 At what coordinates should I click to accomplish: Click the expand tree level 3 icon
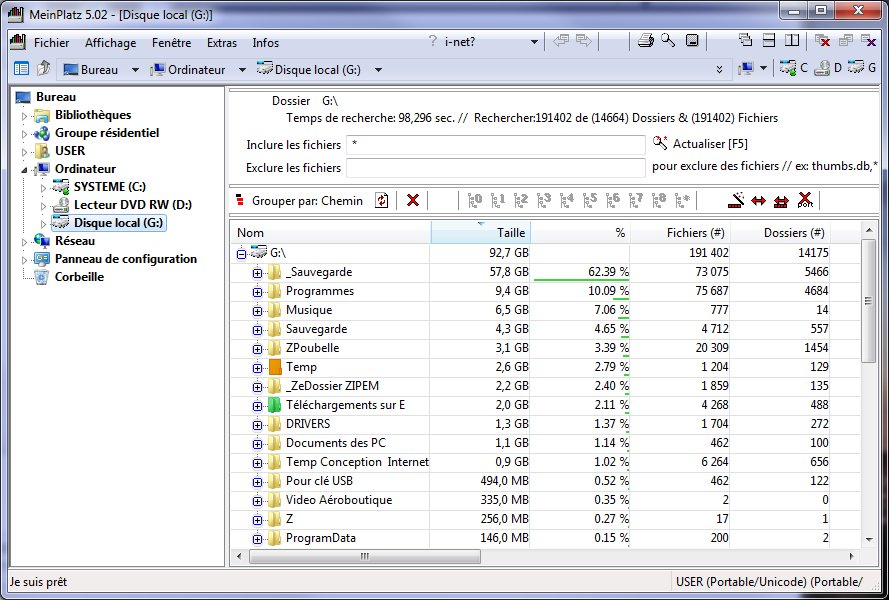(544, 200)
